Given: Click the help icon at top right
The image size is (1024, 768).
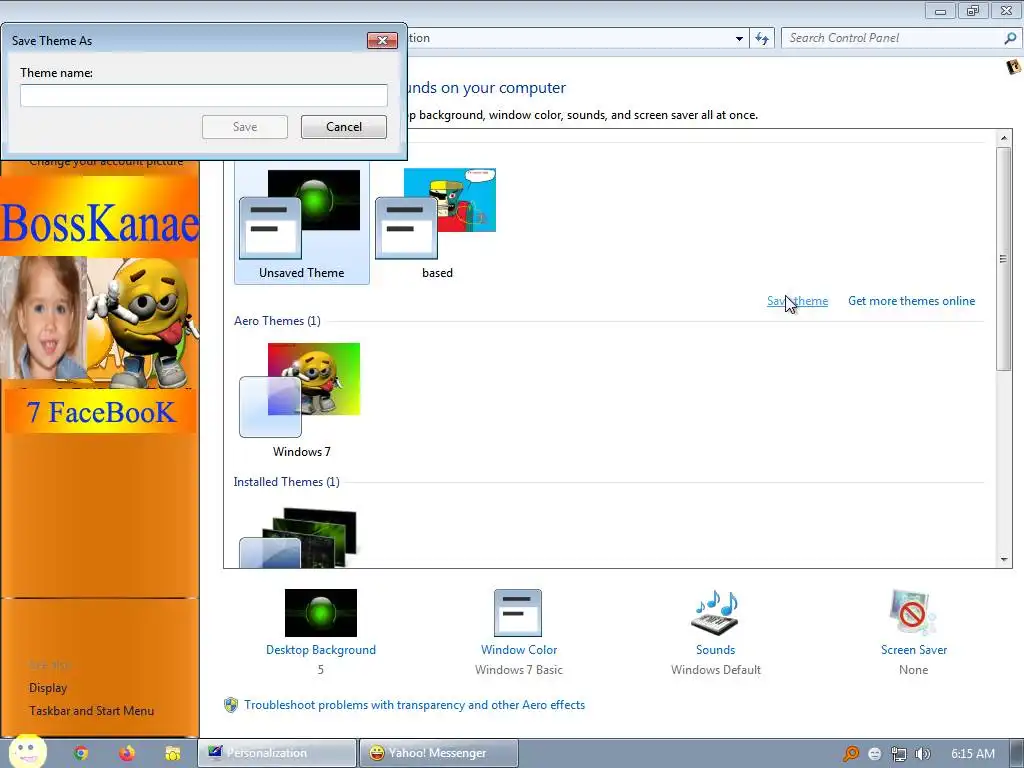Looking at the screenshot, I should (x=1013, y=67).
